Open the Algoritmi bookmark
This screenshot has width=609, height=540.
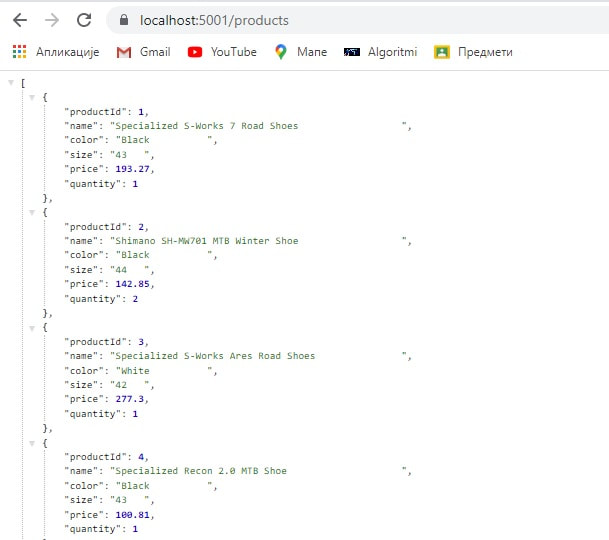point(381,52)
